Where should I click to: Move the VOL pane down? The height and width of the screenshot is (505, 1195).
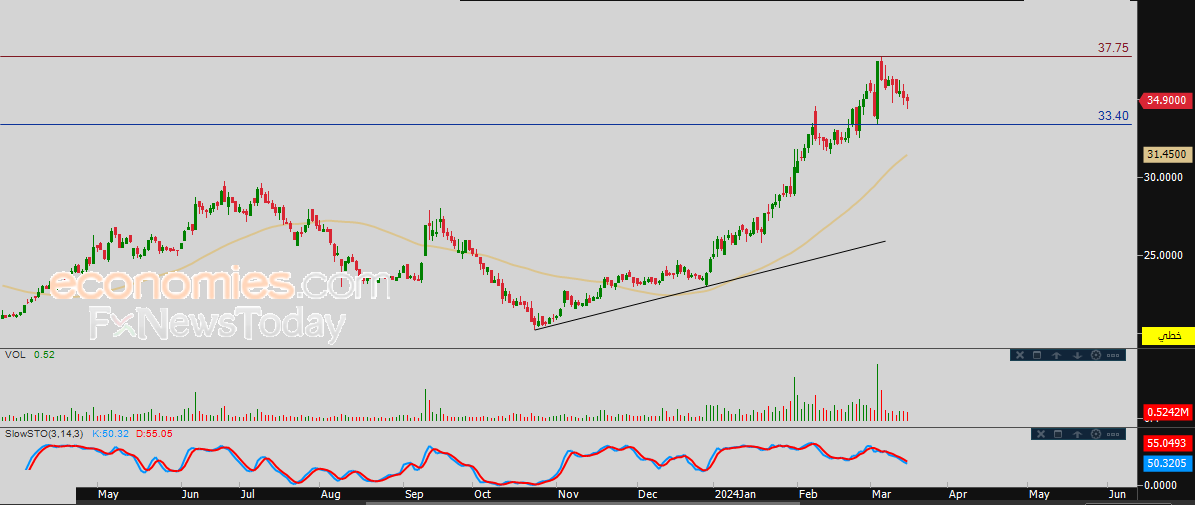coord(1078,355)
